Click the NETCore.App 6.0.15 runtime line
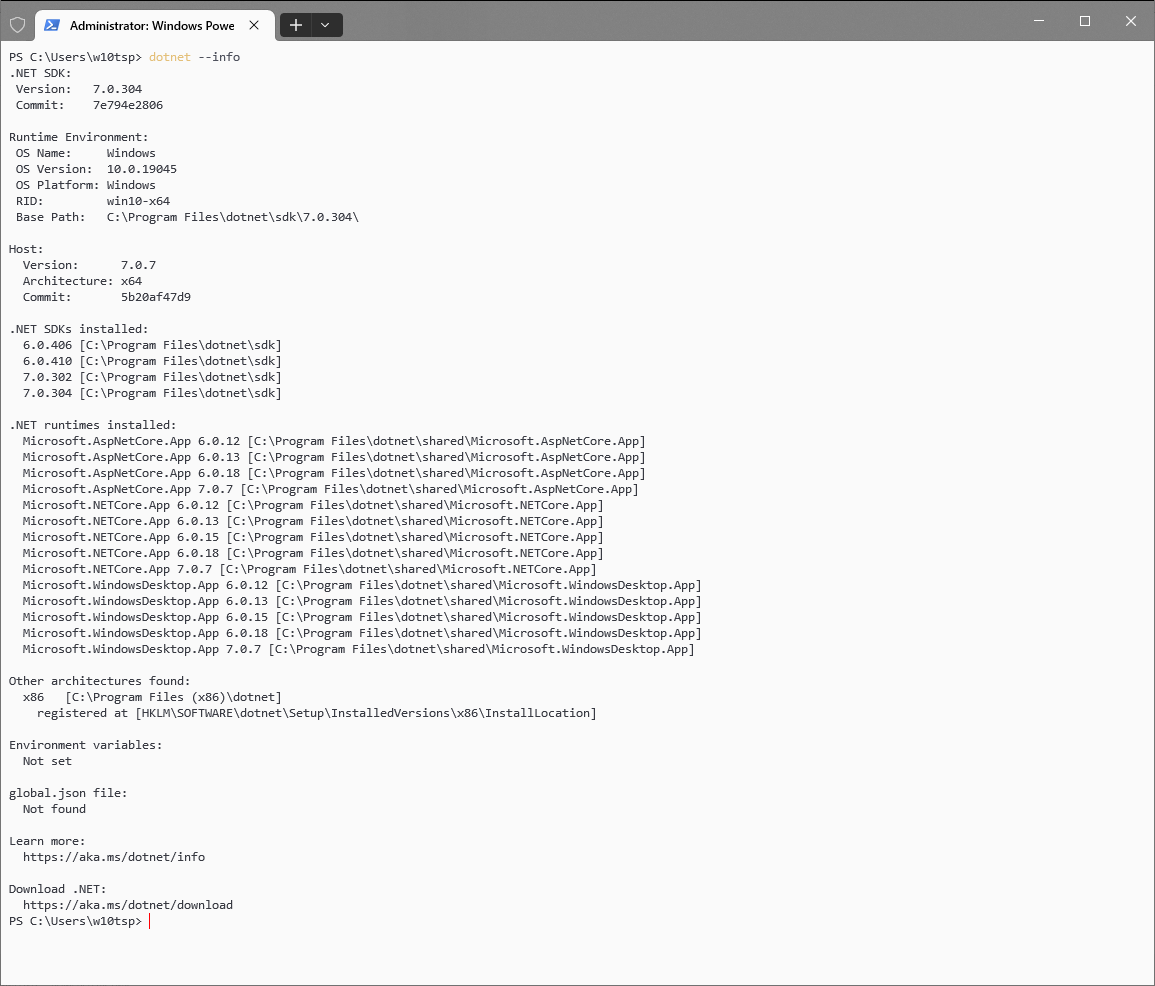Image resolution: width=1155 pixels, height=986 pixels. click(x=313, y=538)
